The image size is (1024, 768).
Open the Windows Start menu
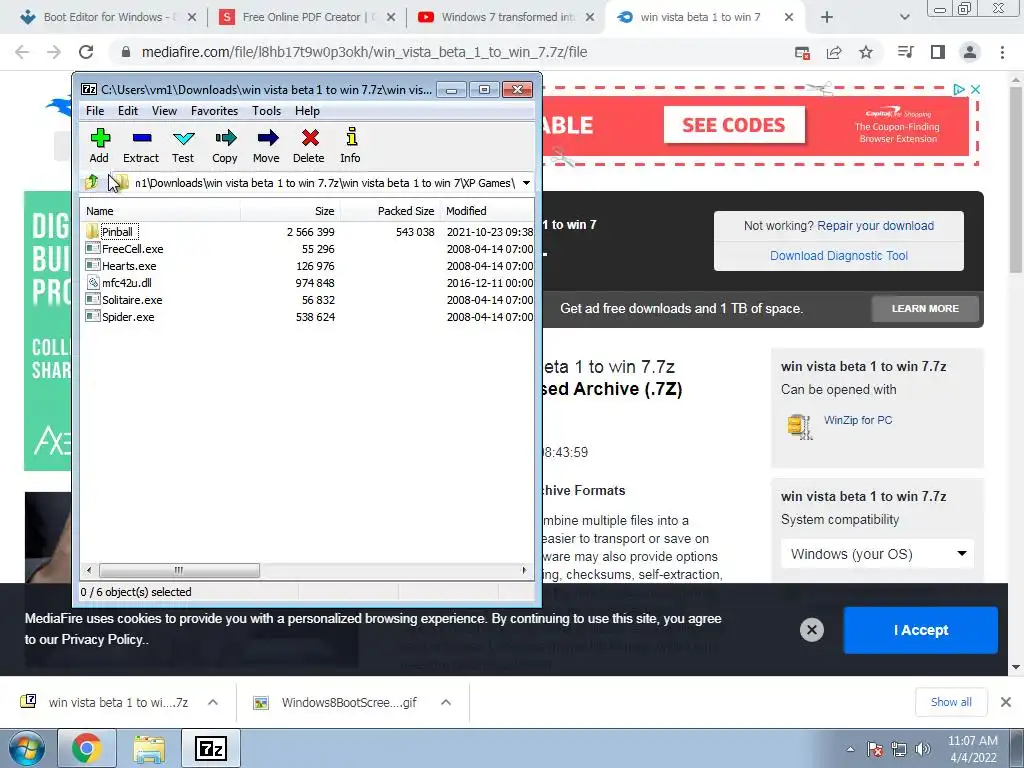click(x=27, y=748)
